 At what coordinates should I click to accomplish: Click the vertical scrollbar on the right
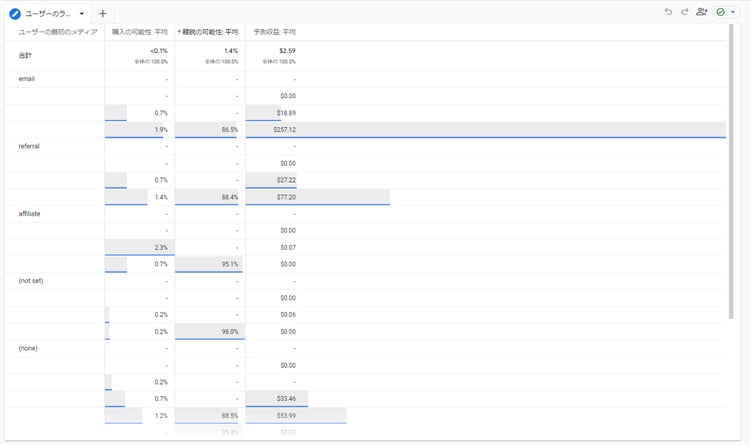pos(731,170)
